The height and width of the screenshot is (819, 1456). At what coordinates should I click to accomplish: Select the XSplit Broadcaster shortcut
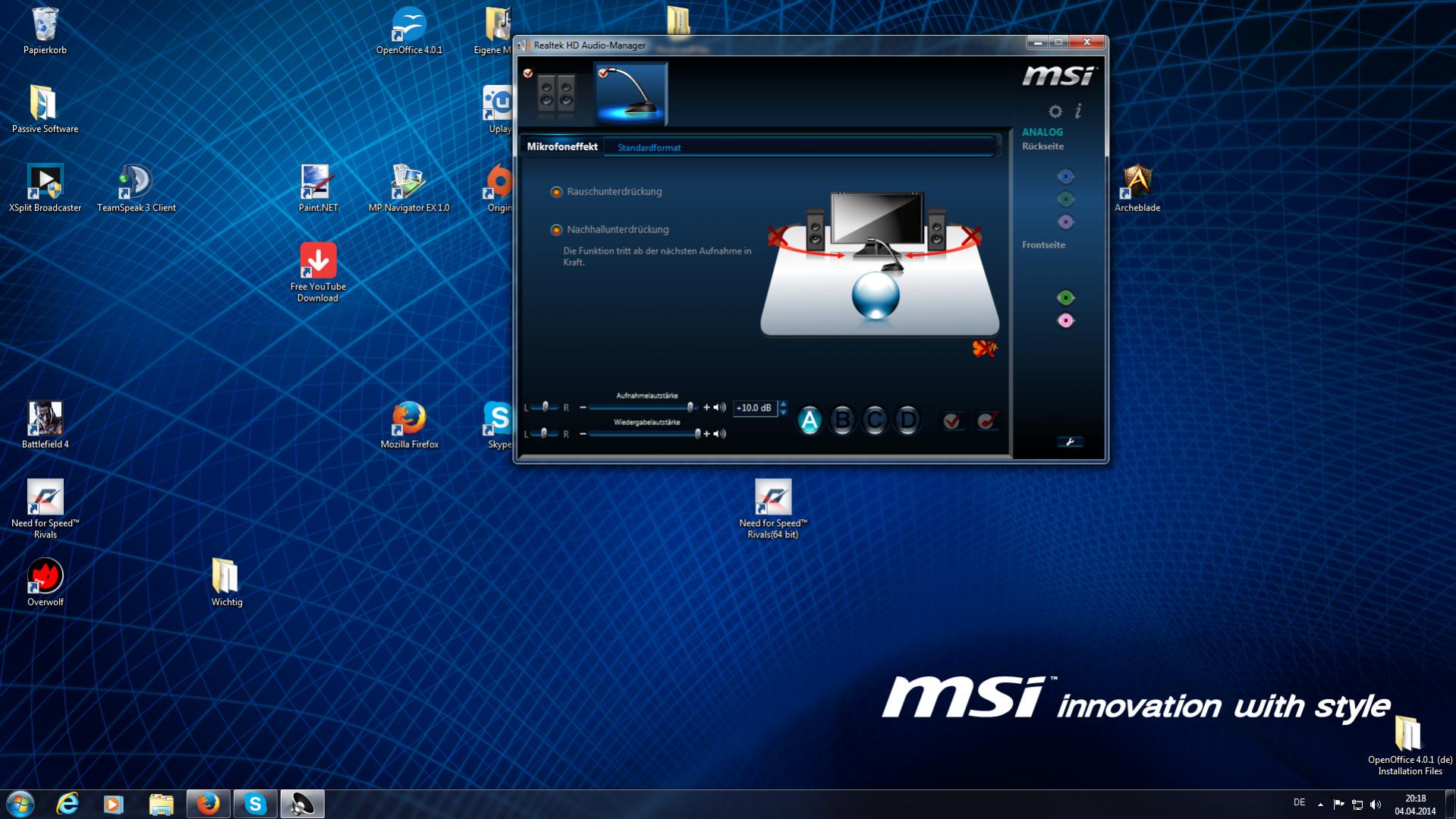click(45, 188)
